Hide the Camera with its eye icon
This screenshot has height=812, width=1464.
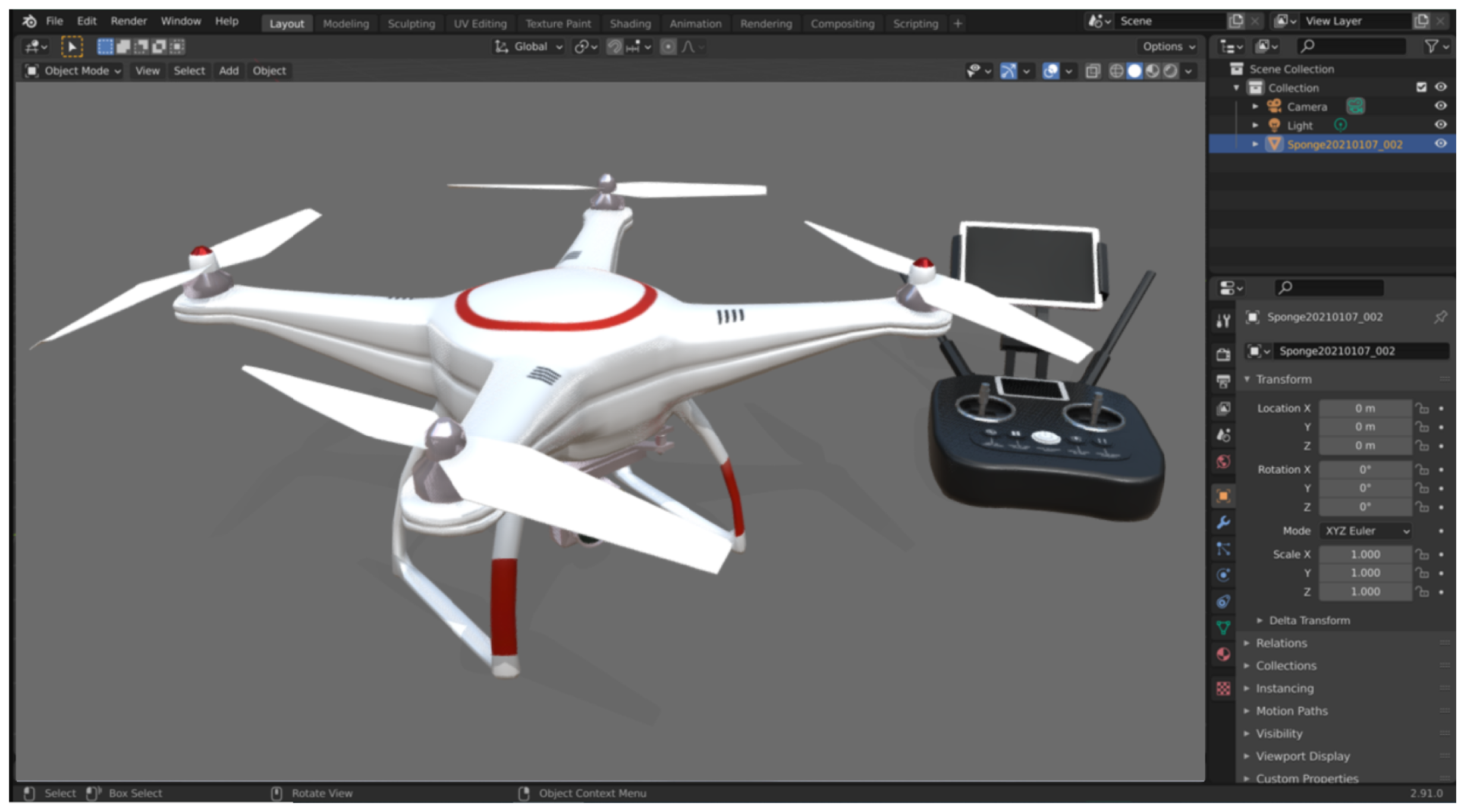1440,106
